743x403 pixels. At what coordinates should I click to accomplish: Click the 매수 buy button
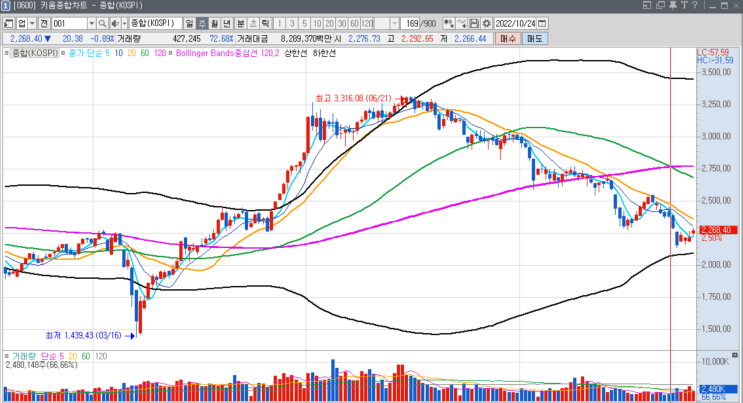click(x=508, y=38)
